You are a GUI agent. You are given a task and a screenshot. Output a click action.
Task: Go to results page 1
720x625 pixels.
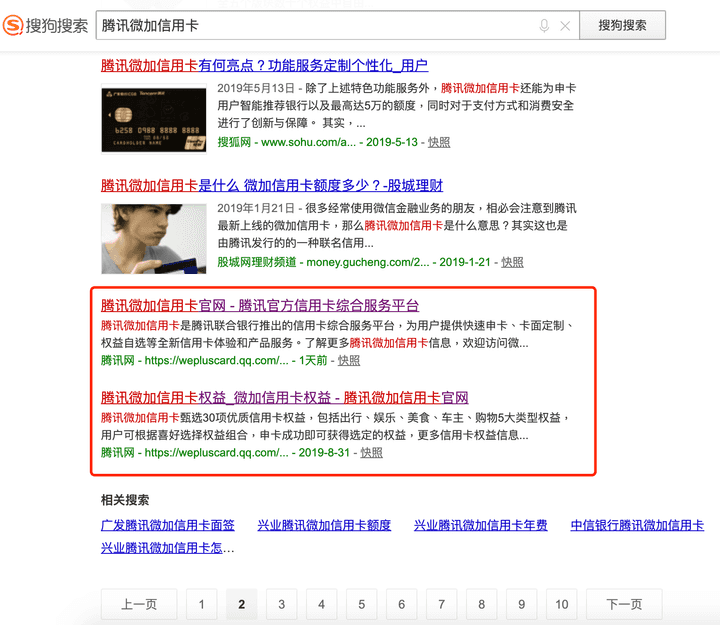tap(202, 604)
